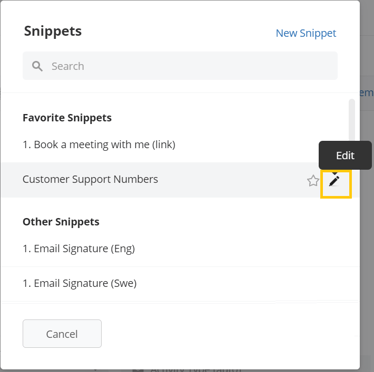The width and height of the screenshot is (374, 372).
Task: Click the dark Edit tooltip label
Action: pyautogui.click(x=345, y=155)
